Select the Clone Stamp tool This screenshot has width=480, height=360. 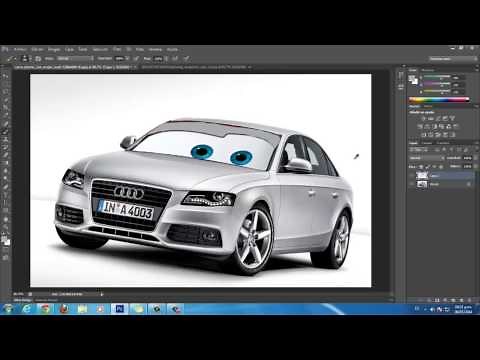[6, 139]
